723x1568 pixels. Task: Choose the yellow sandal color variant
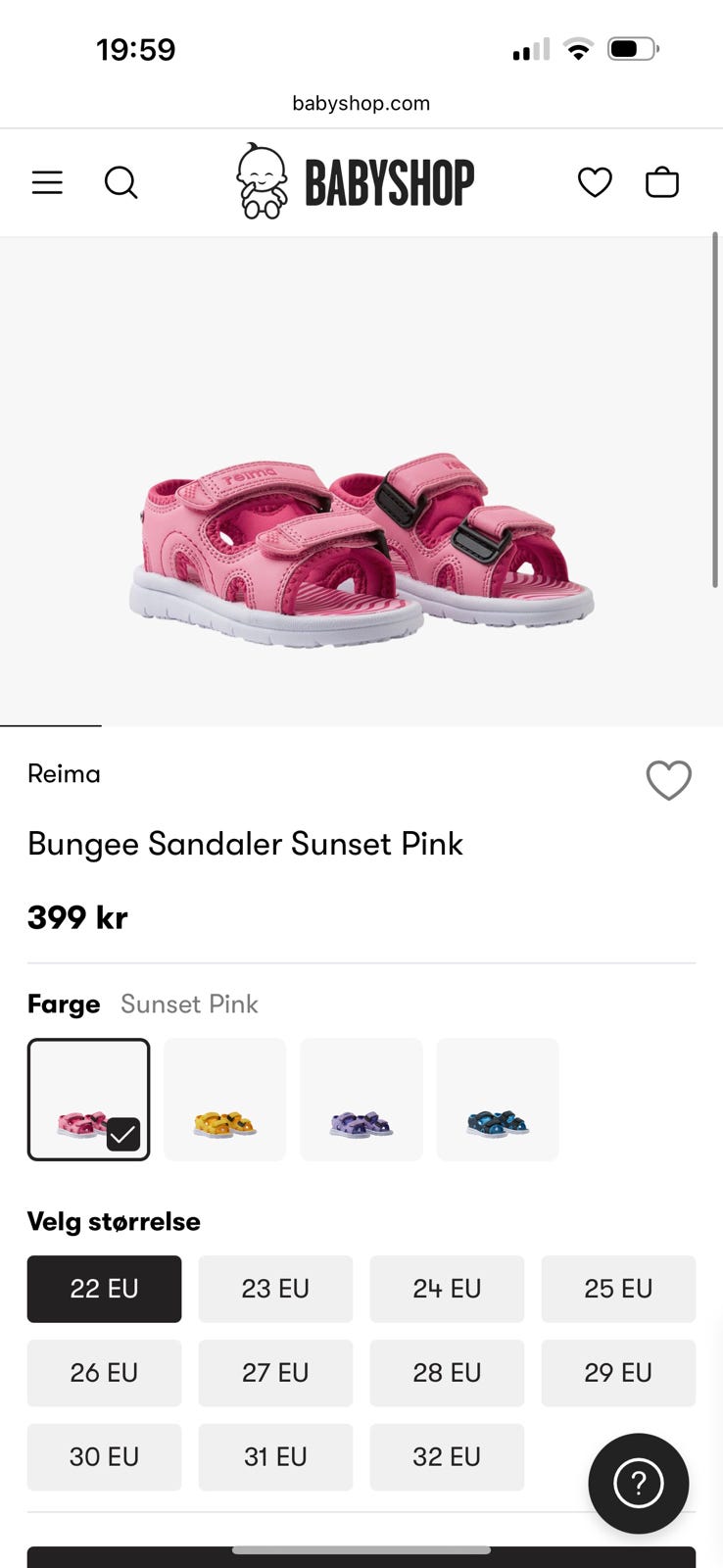(225, 1100)
